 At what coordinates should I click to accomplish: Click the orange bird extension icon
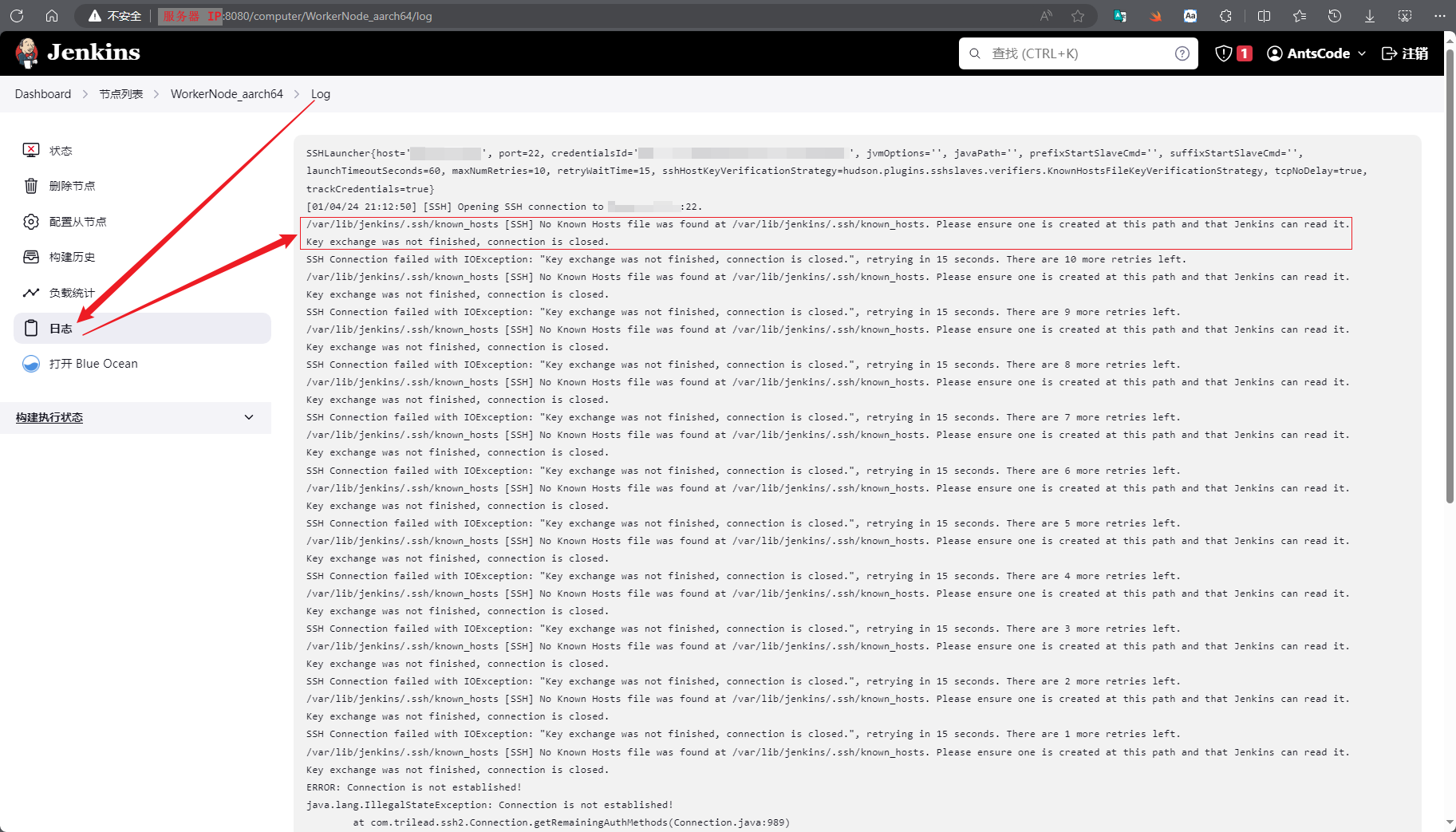coord(1155,16)
